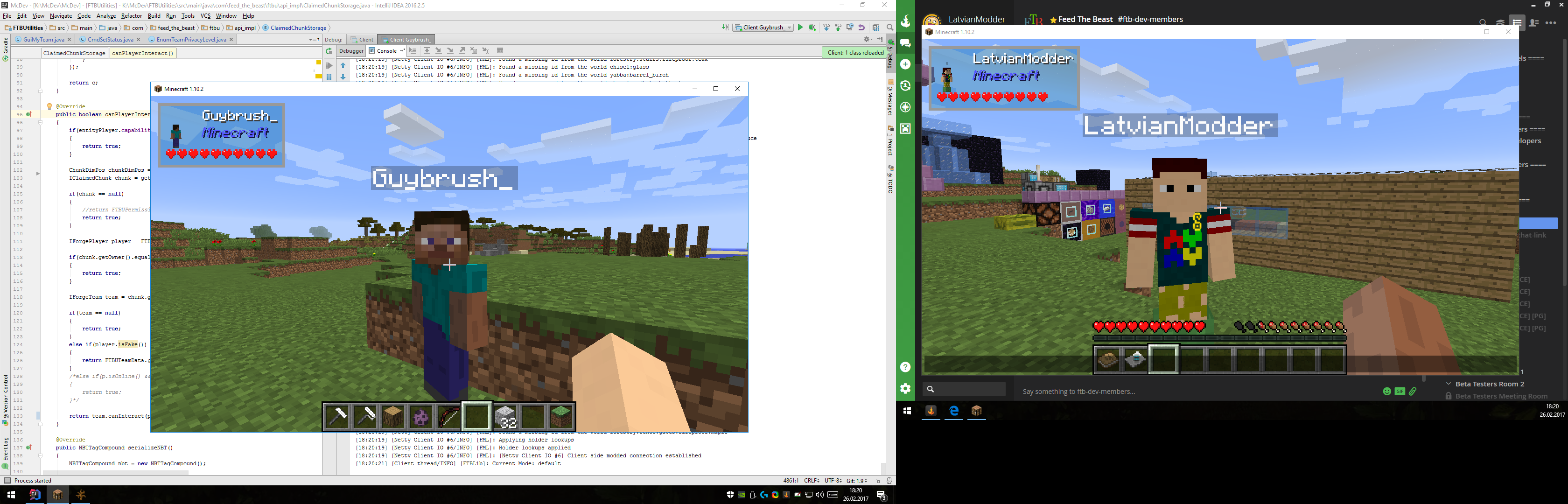Screen dimensions: 1568x504
Task: Run the Client Guybrush_ configuration
Action: click(800, 28)
